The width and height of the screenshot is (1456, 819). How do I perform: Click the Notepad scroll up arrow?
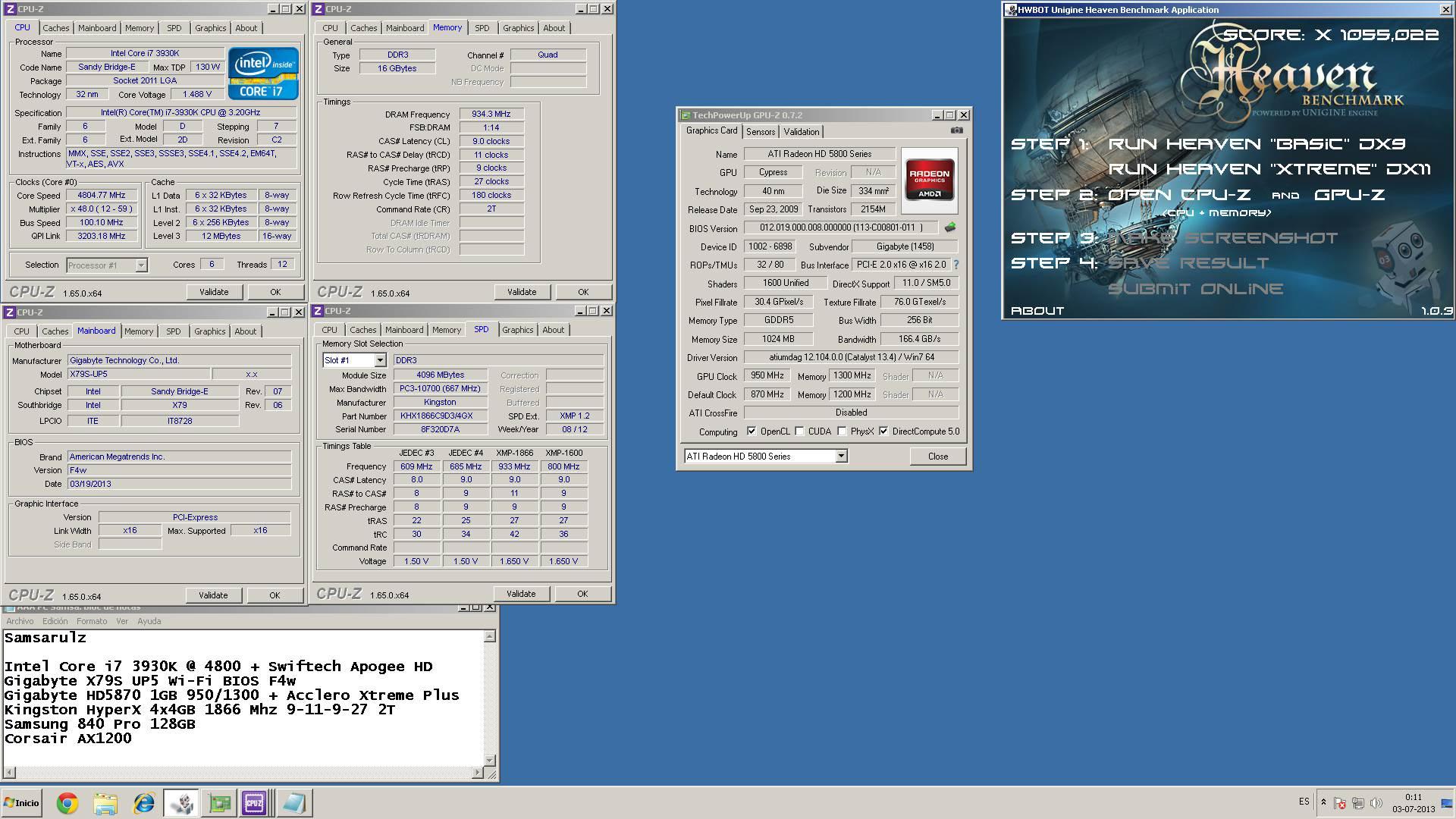[490, 636]
